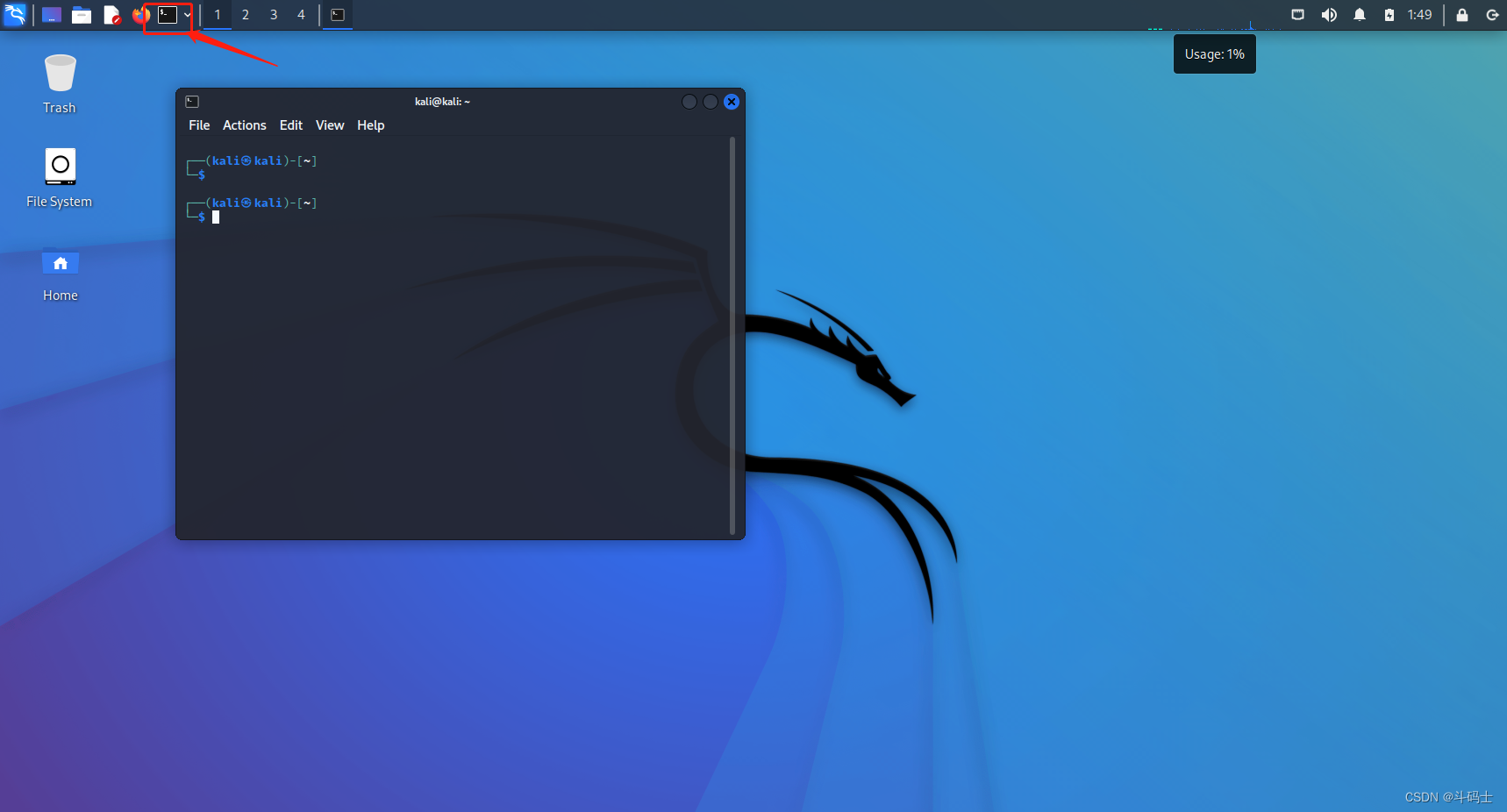Image resolution: width=1507 pixels, height=812 pixels.
Task: Open the terminal File menu
Action: (x=199, y=125)
